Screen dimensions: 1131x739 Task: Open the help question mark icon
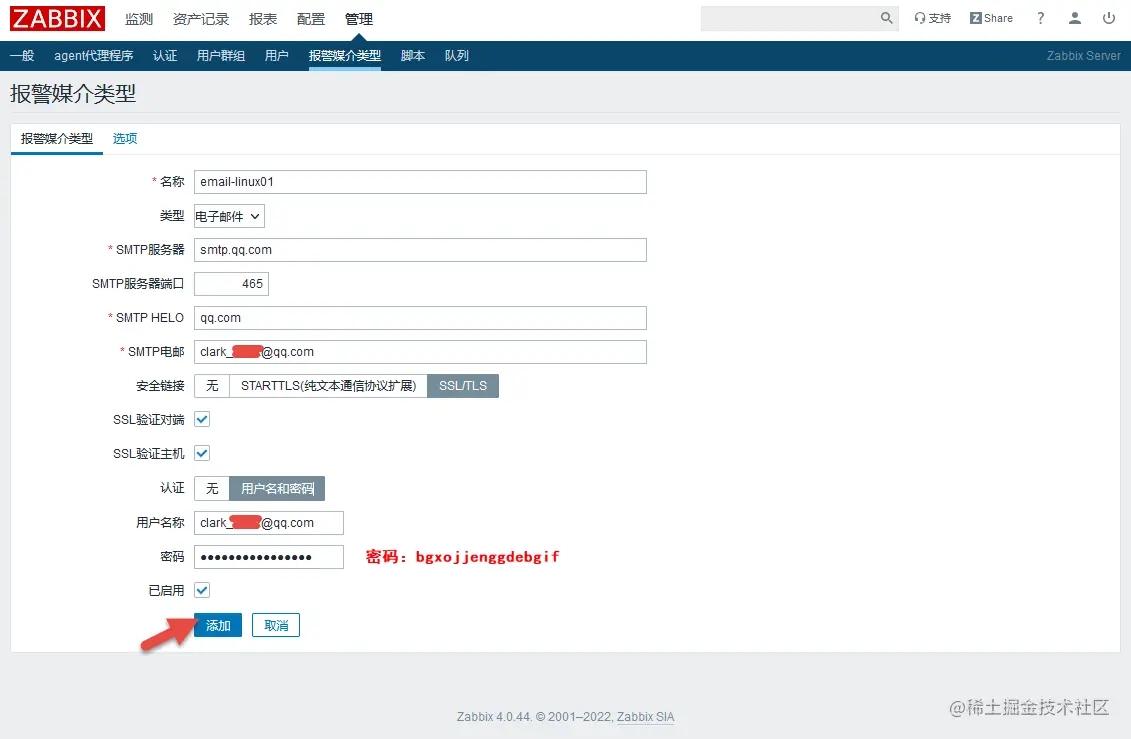click(1040, 18)
